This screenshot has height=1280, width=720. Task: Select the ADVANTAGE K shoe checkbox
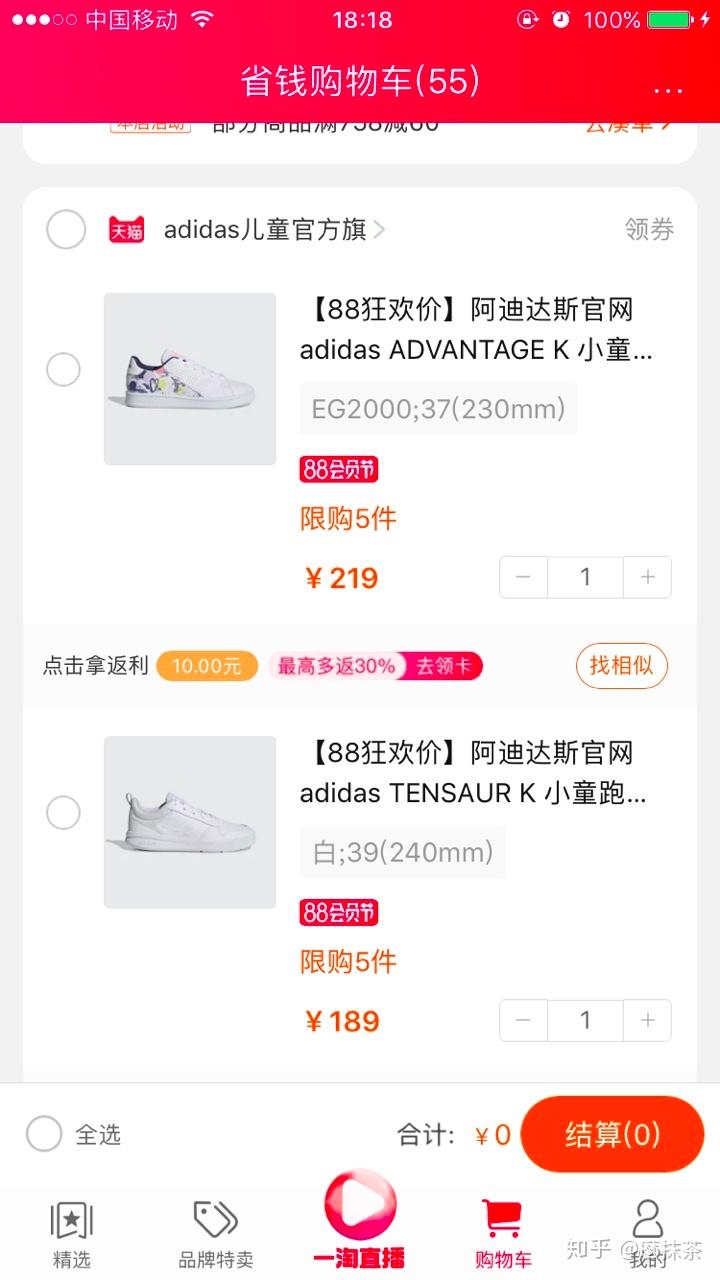point(64,370)
